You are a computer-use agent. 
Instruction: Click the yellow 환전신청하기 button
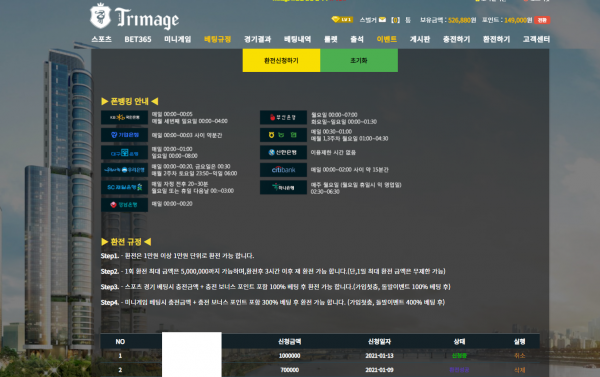[281, 60]
